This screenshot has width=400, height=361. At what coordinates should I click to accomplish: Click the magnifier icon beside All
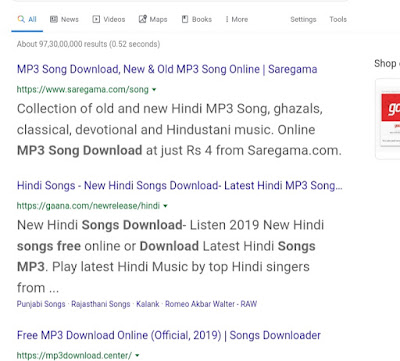tap(21, 19)
